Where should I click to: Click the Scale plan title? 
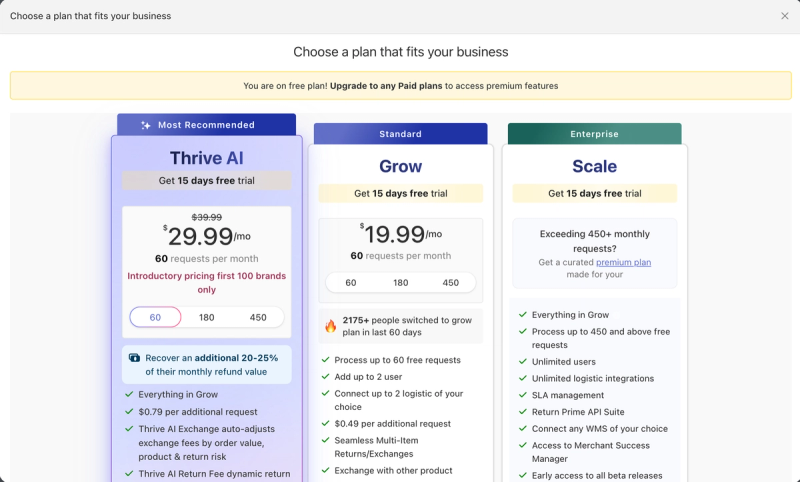tap(594, 166)
